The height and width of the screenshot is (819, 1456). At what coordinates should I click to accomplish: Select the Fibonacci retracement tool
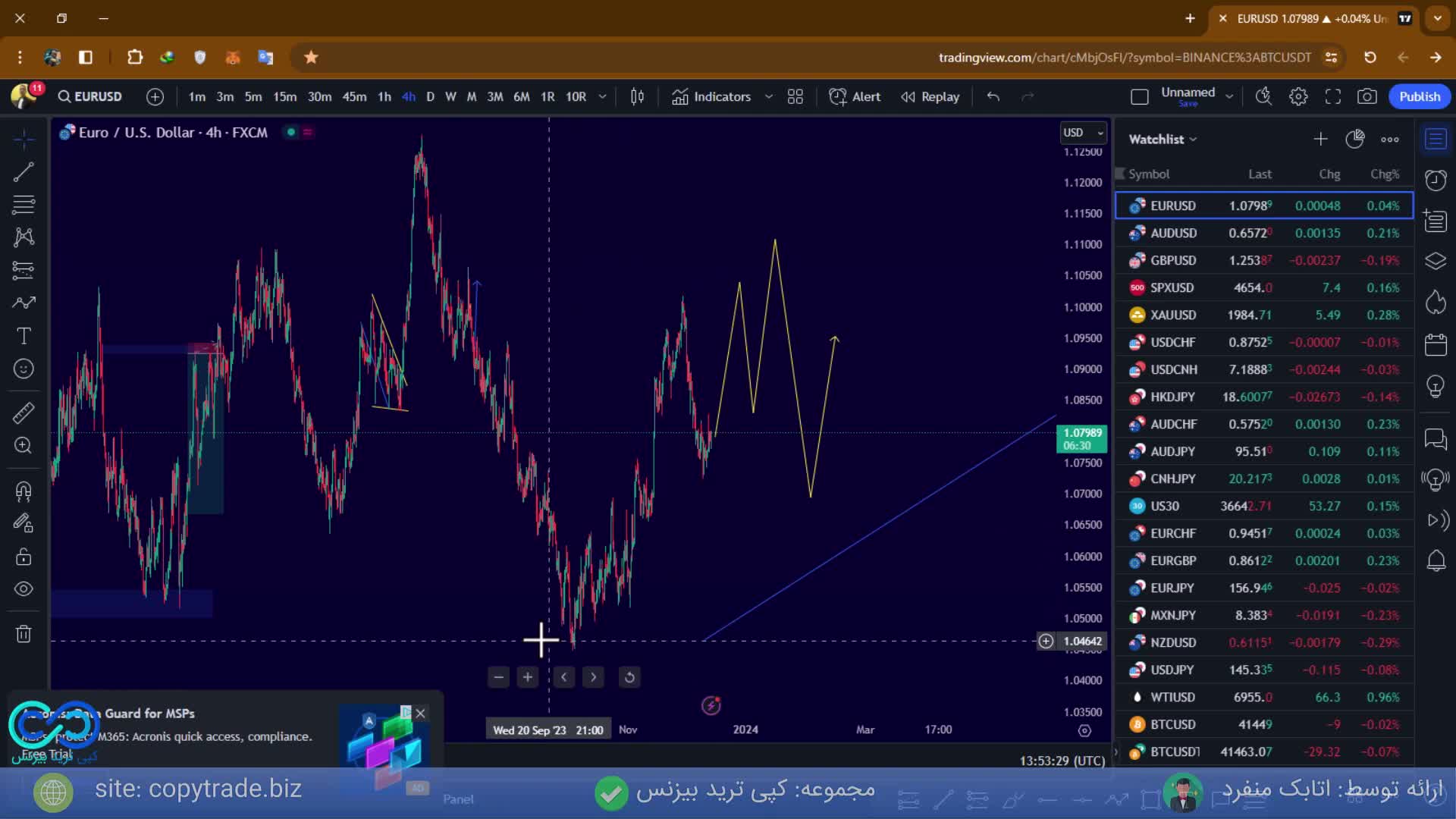pos(24,205)
